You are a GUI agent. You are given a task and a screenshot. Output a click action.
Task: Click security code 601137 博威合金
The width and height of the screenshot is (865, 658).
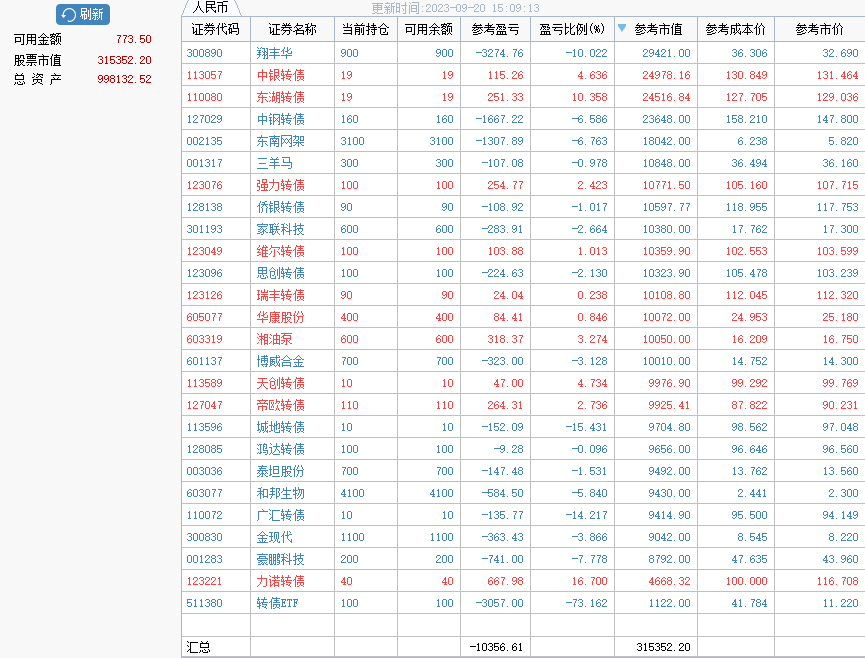click(x=204, y=361)
